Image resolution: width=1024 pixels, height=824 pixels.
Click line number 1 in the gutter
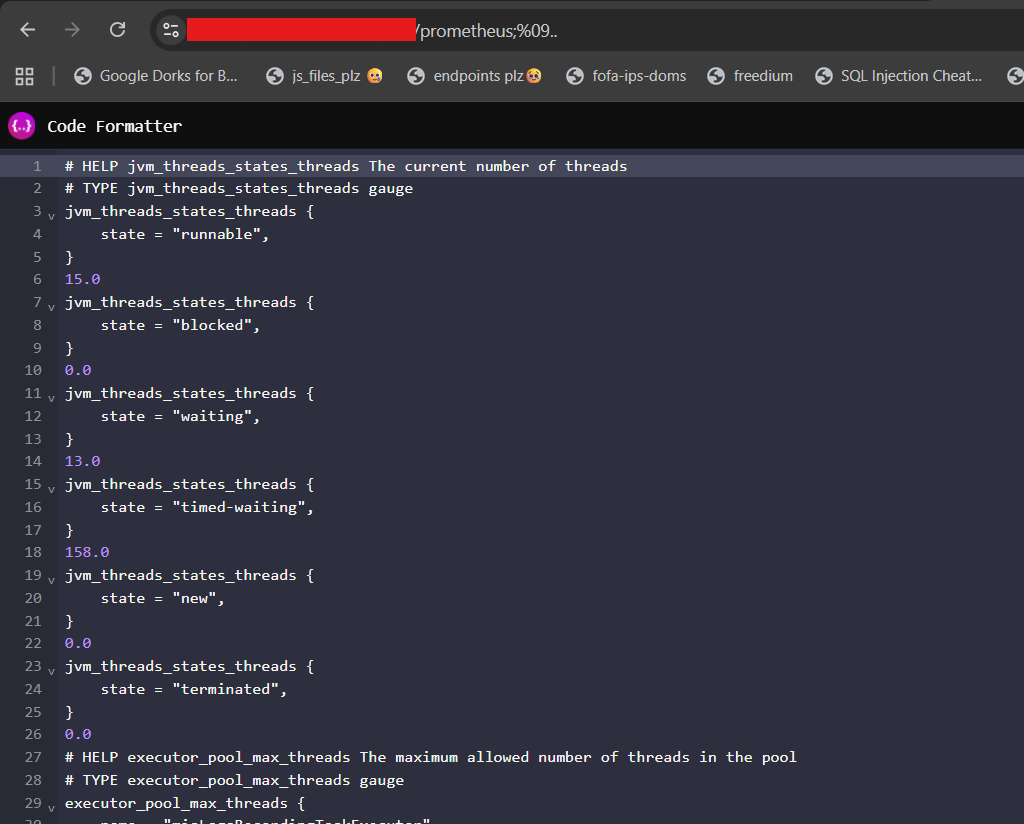(x=37, y=166)
